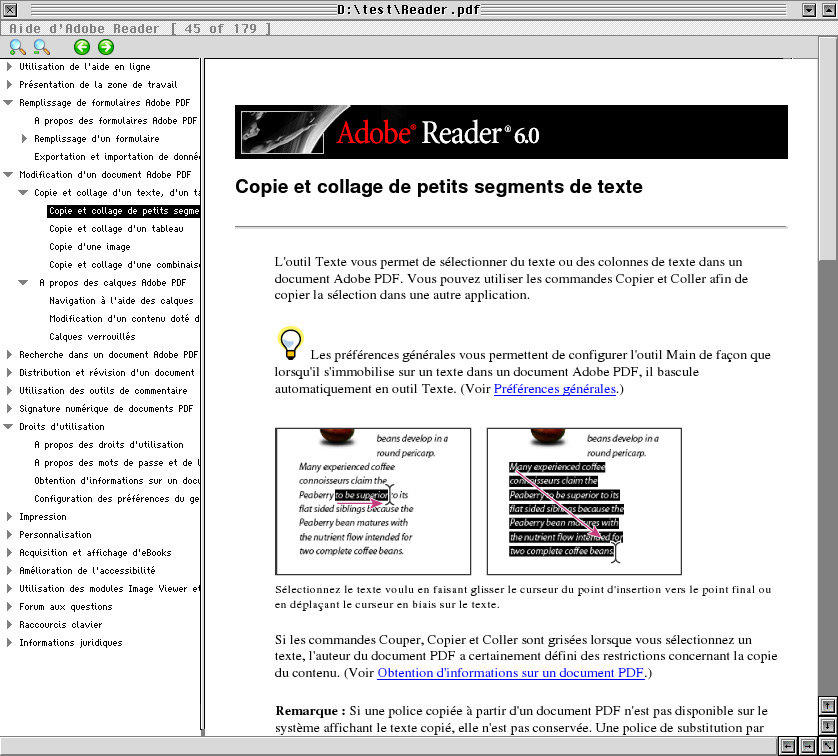Viewport: 838px width, 756px height.
Task: Click the "Forum aux questions" topic
Action: tap(66, 607)
